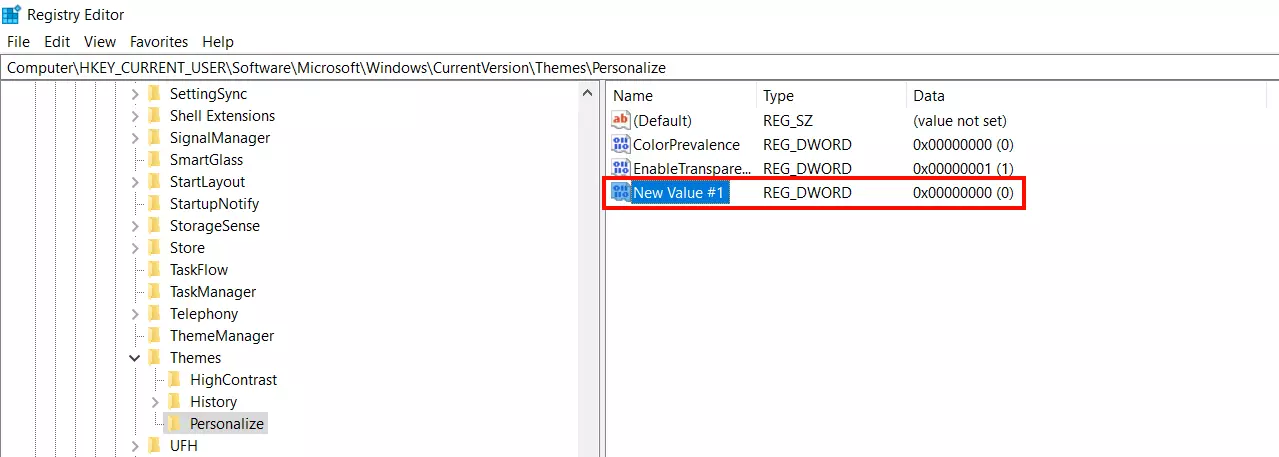The height and width of the screenshot is (457, 1279).
Task: Click the ColorPrevalence DWORD icon
Action: (621, 145)
